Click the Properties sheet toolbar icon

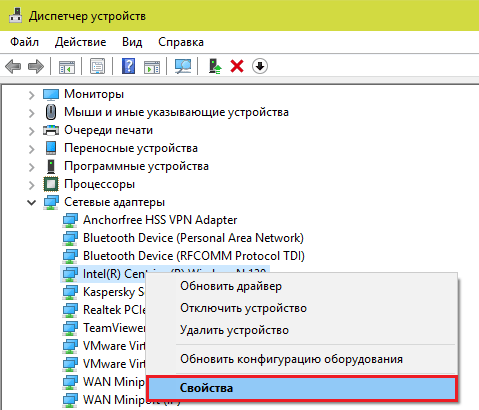(97, 66)
